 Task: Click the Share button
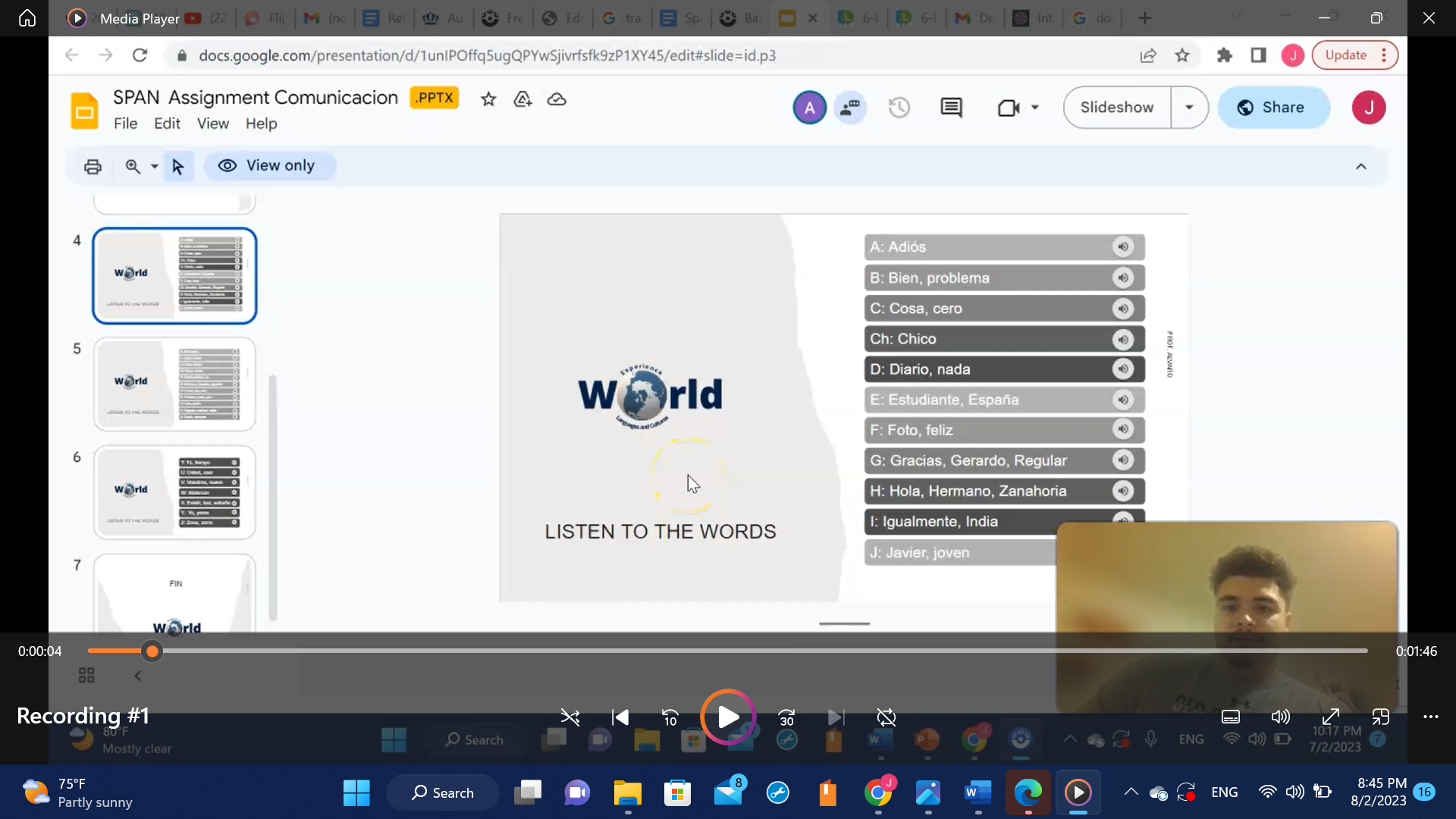[x=1273, y=108]
